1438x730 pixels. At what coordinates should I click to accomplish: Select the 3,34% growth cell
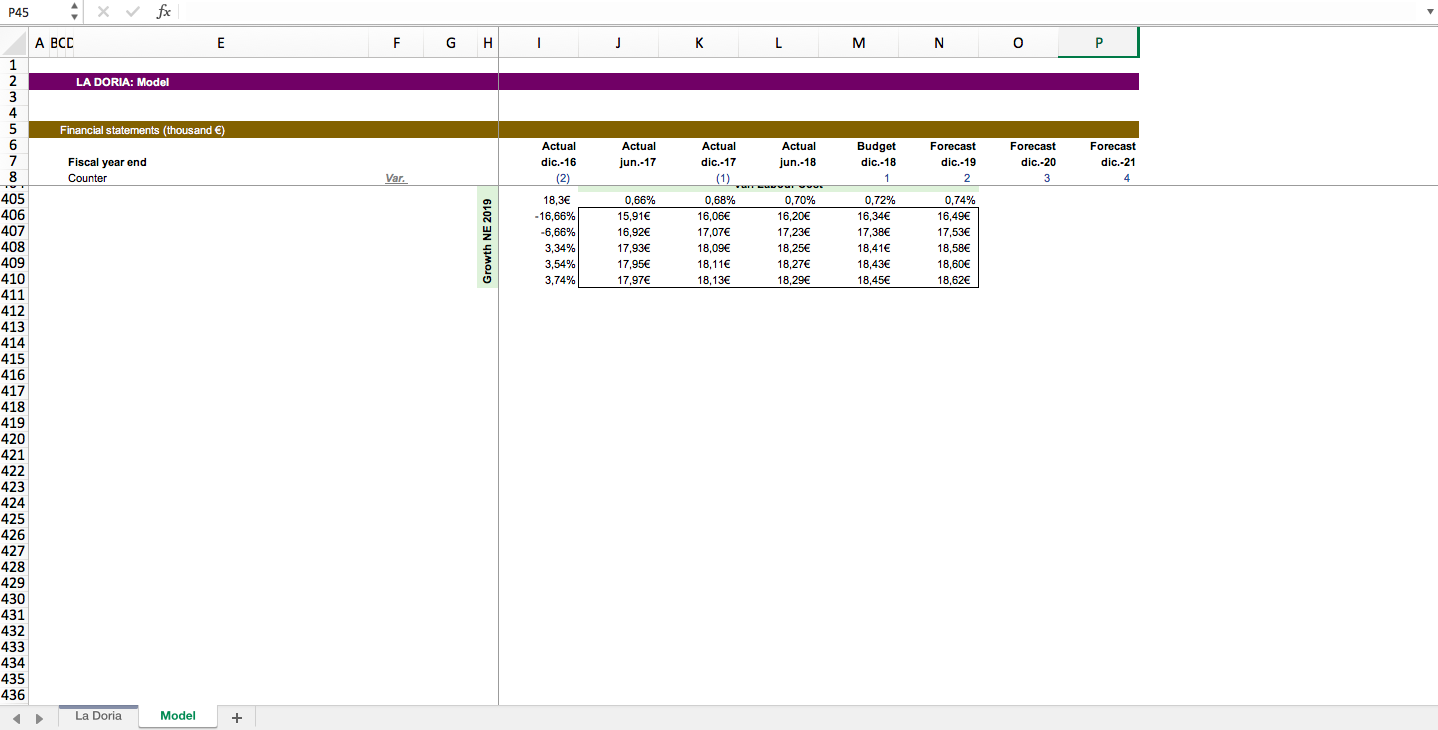point(539,247)
